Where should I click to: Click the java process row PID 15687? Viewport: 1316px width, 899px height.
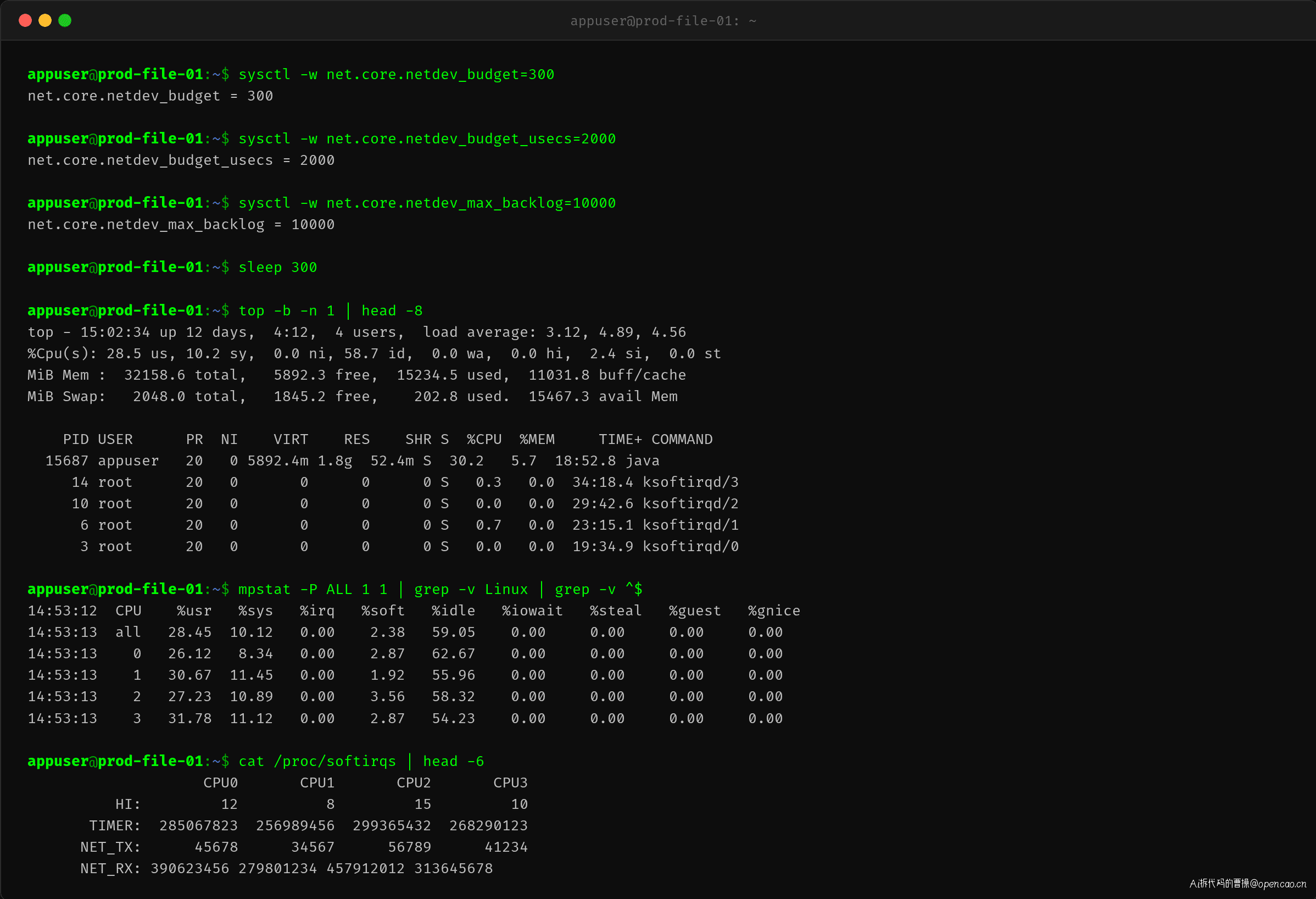coord(352,461)
